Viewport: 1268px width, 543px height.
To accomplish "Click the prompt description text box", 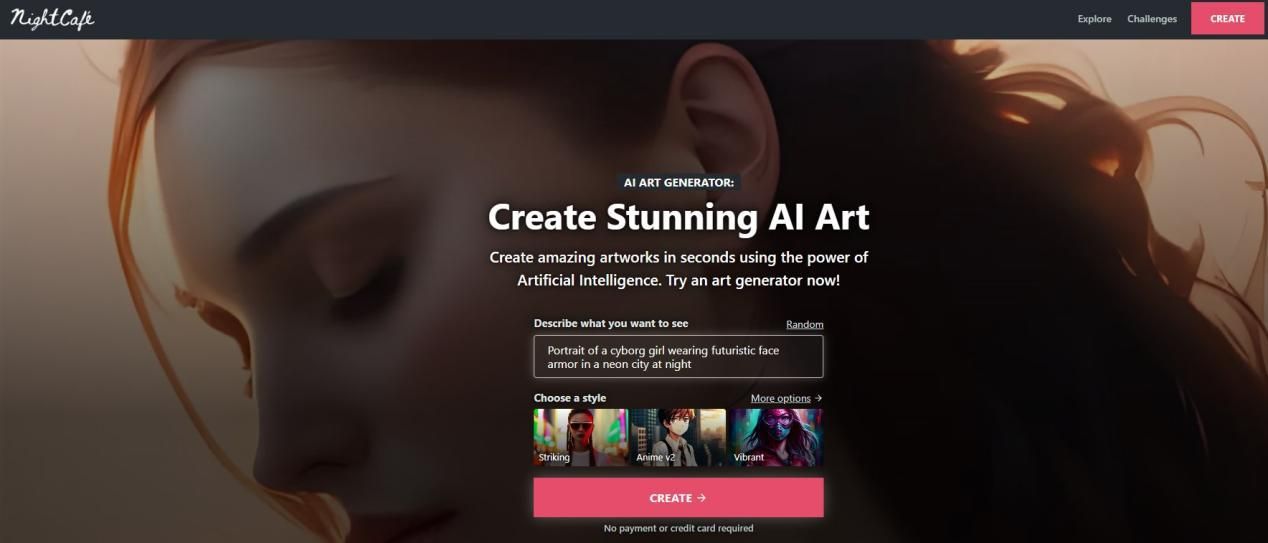I will click(678, 357).
